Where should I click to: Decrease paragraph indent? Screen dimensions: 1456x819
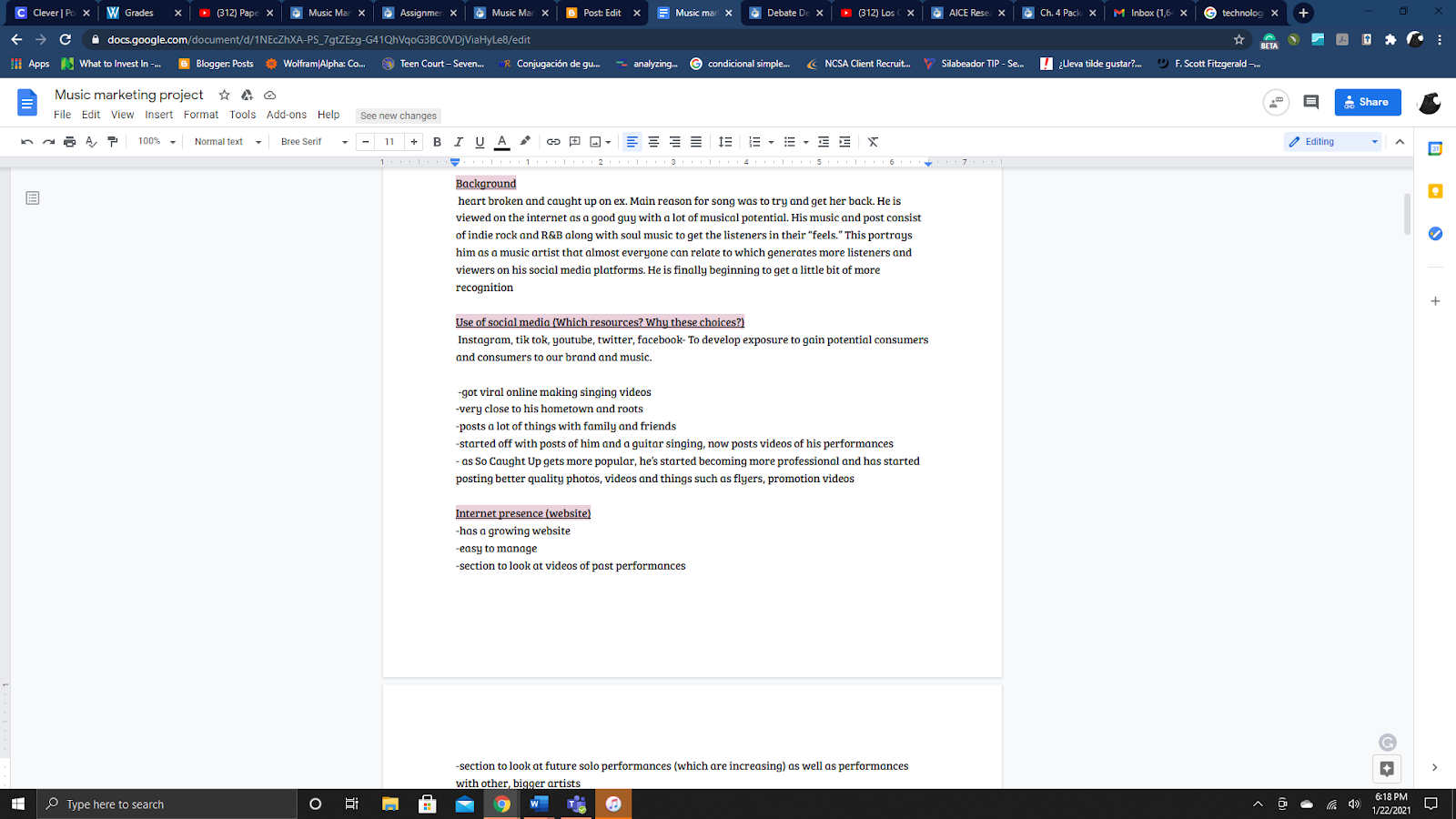click(824, 142)
